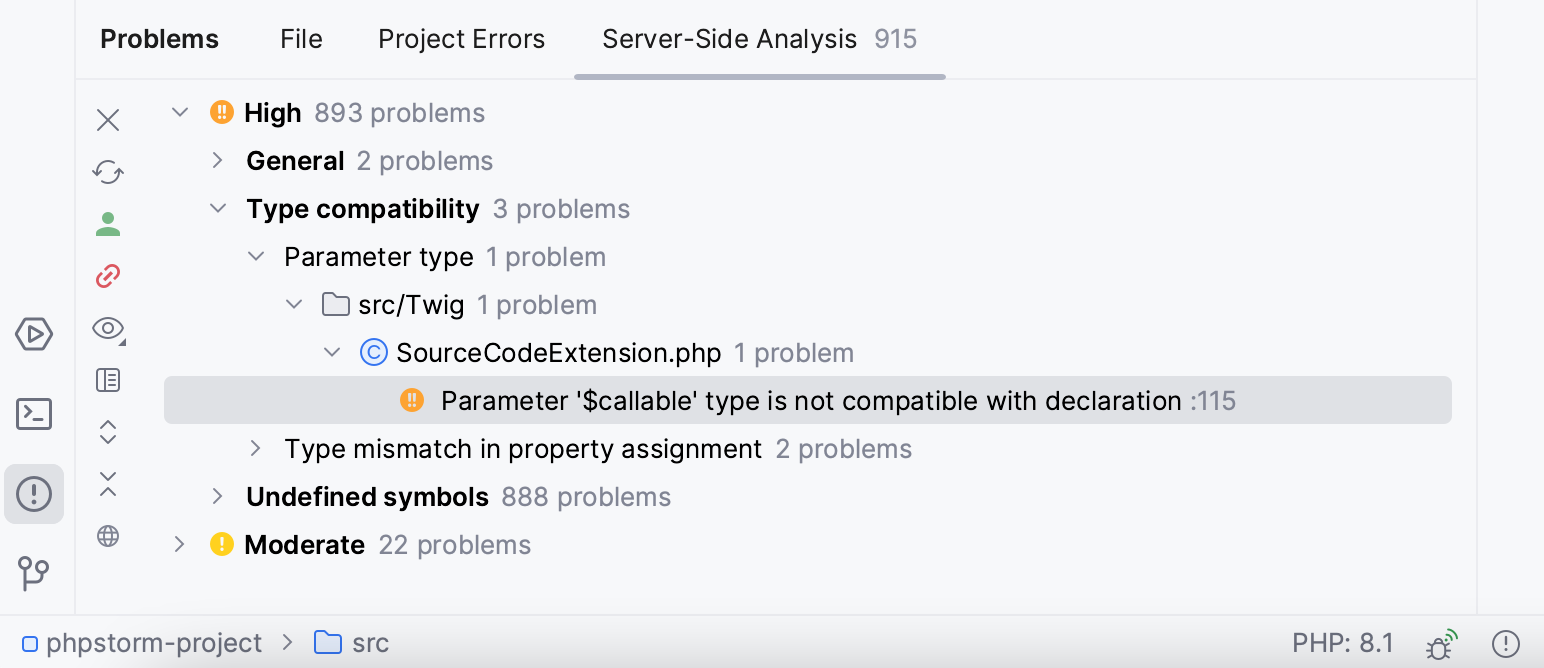Open the globe icon to view results online
Image resolution: width=1544 pixels, height=668 pixels.
pyautogui.click(x=108, y=536)
